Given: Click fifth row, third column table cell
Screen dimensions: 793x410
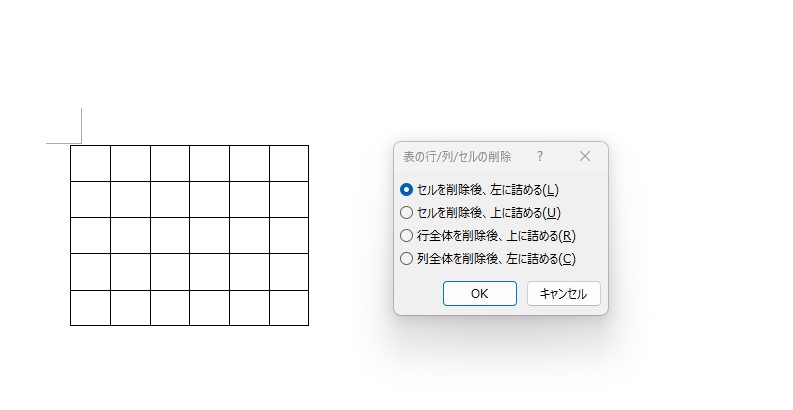Looking at the screenshot, I should tap(170, 308).
